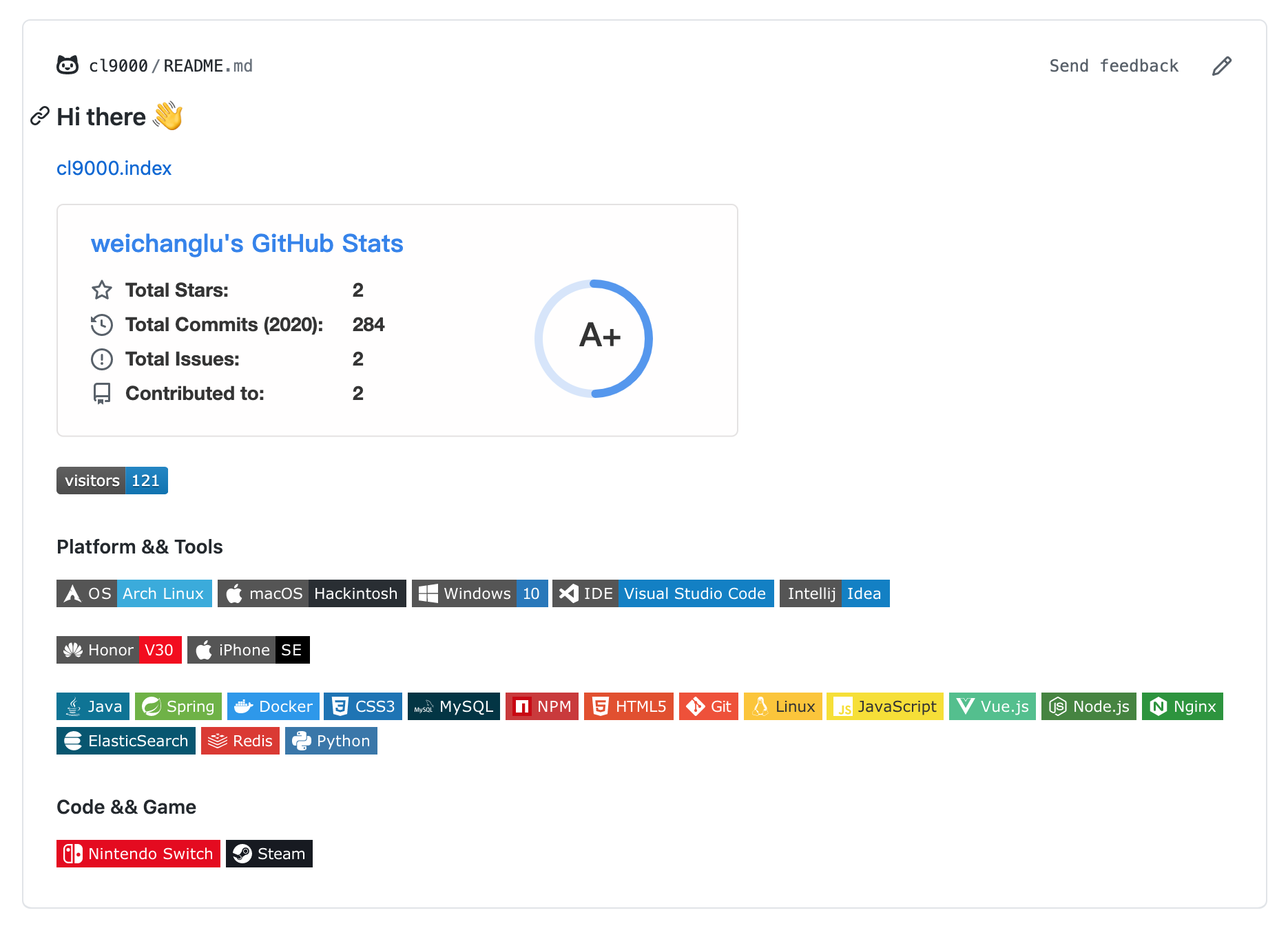Click the GitHub cat logo icon
1288x928 pixels.
click(x=67, y=65)
